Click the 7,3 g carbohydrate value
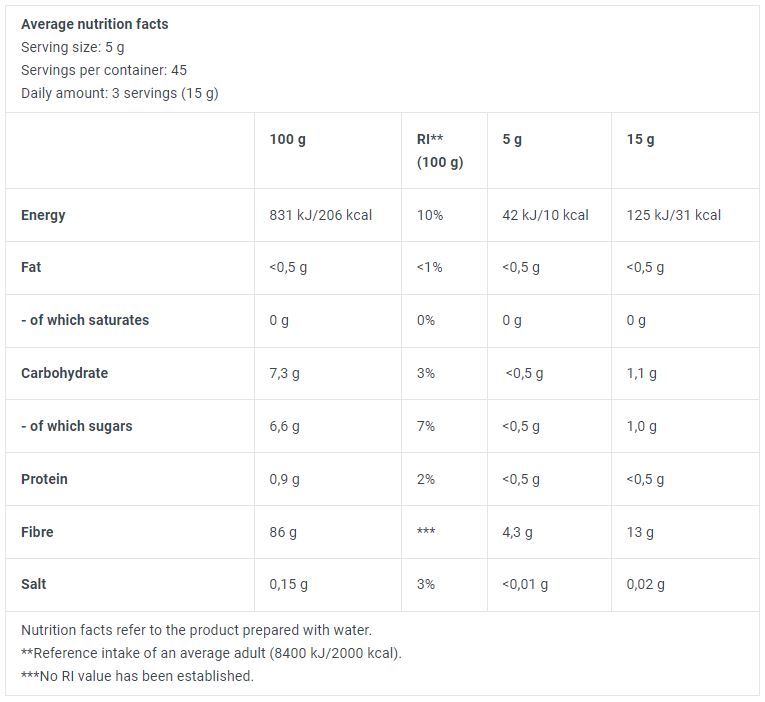Image resolution: width=765 pixels, height=702 pixels. (x=284, y=373)
